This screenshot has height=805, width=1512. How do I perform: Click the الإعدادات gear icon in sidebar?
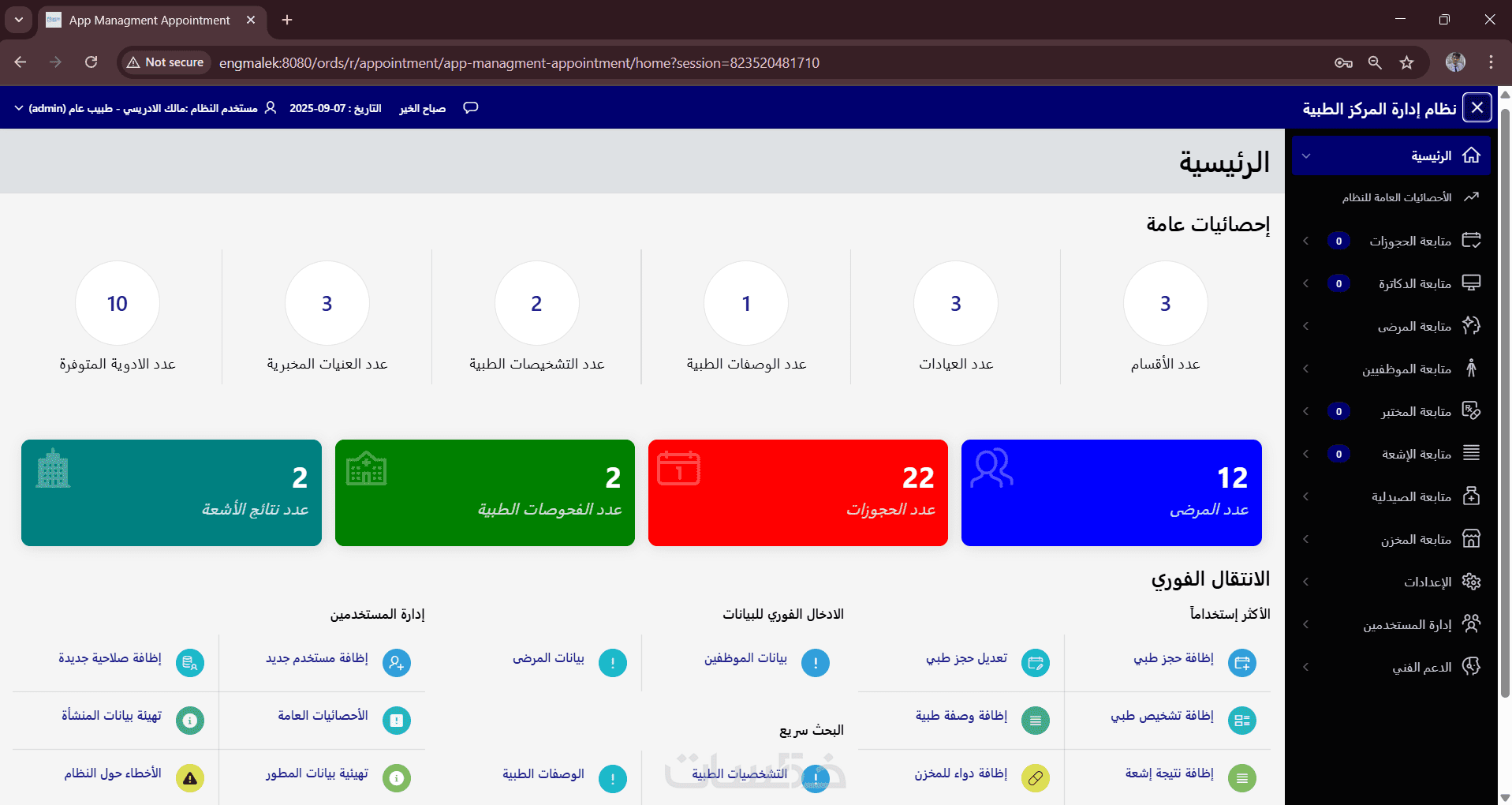(x=1471, y=582)
